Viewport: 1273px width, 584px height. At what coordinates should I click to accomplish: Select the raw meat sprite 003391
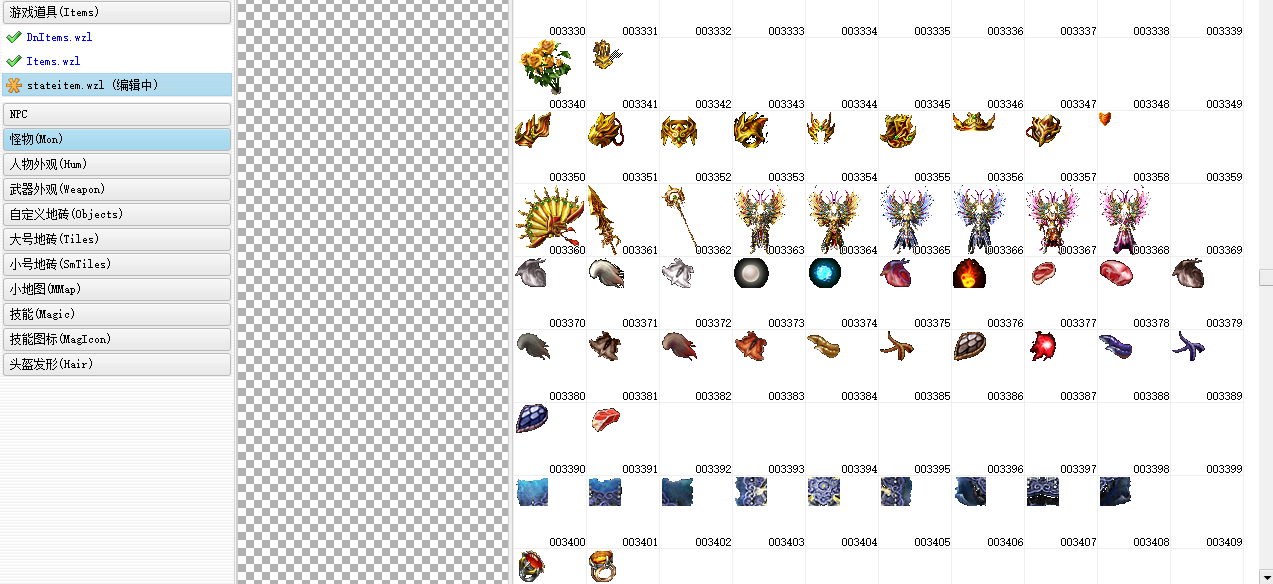[605, 418]
